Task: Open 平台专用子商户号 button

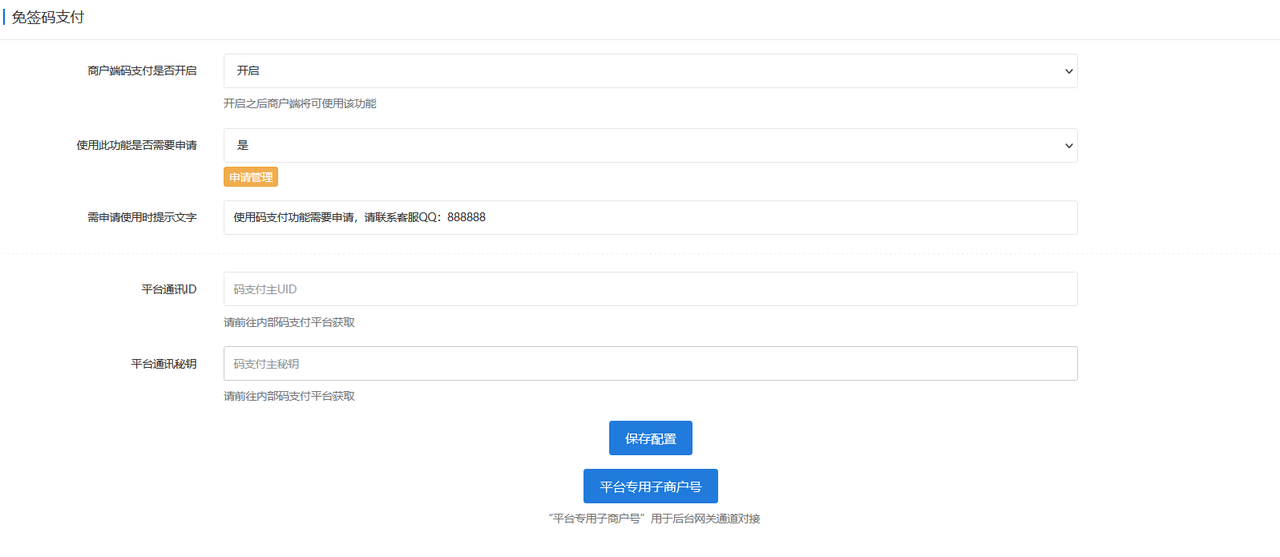Action: click(x=650, y=487)
